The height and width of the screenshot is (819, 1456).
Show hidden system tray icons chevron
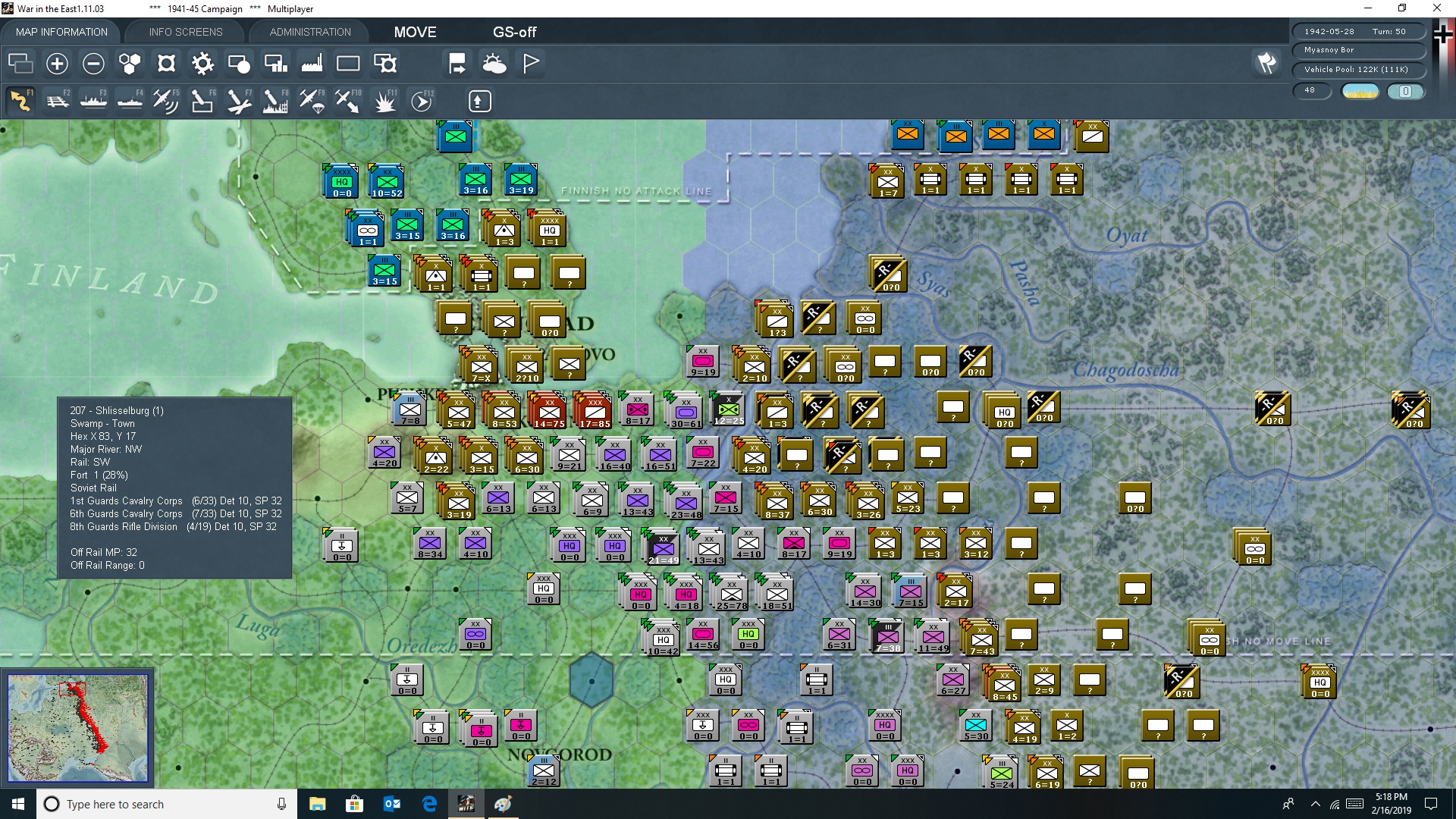1315,804
